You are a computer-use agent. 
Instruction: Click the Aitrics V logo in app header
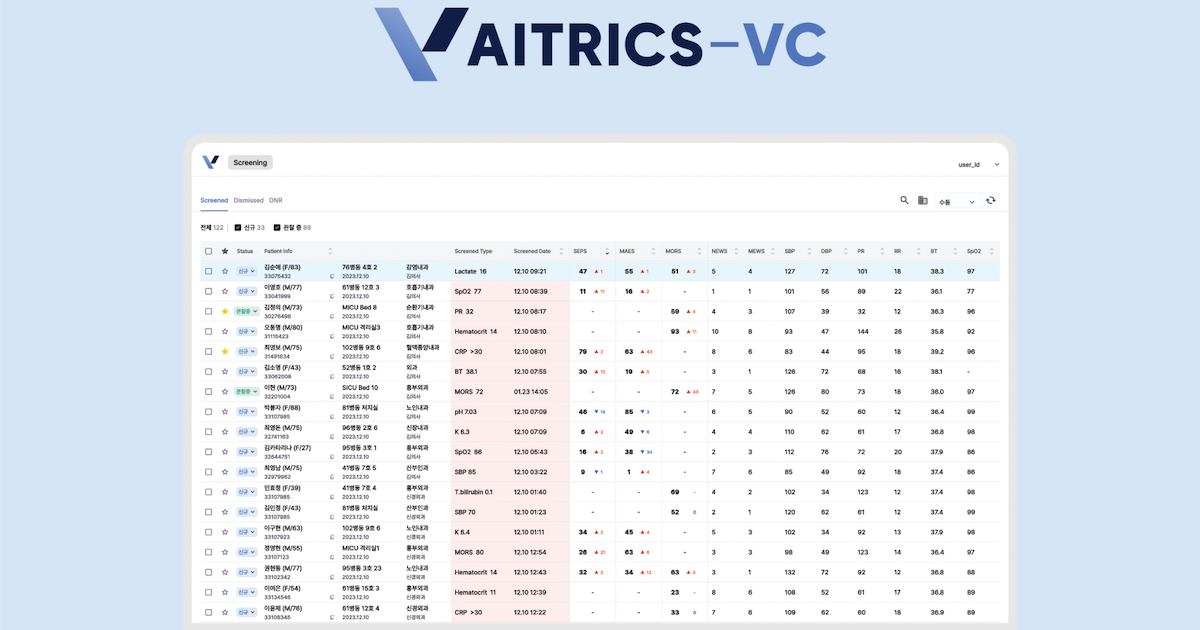210,162
